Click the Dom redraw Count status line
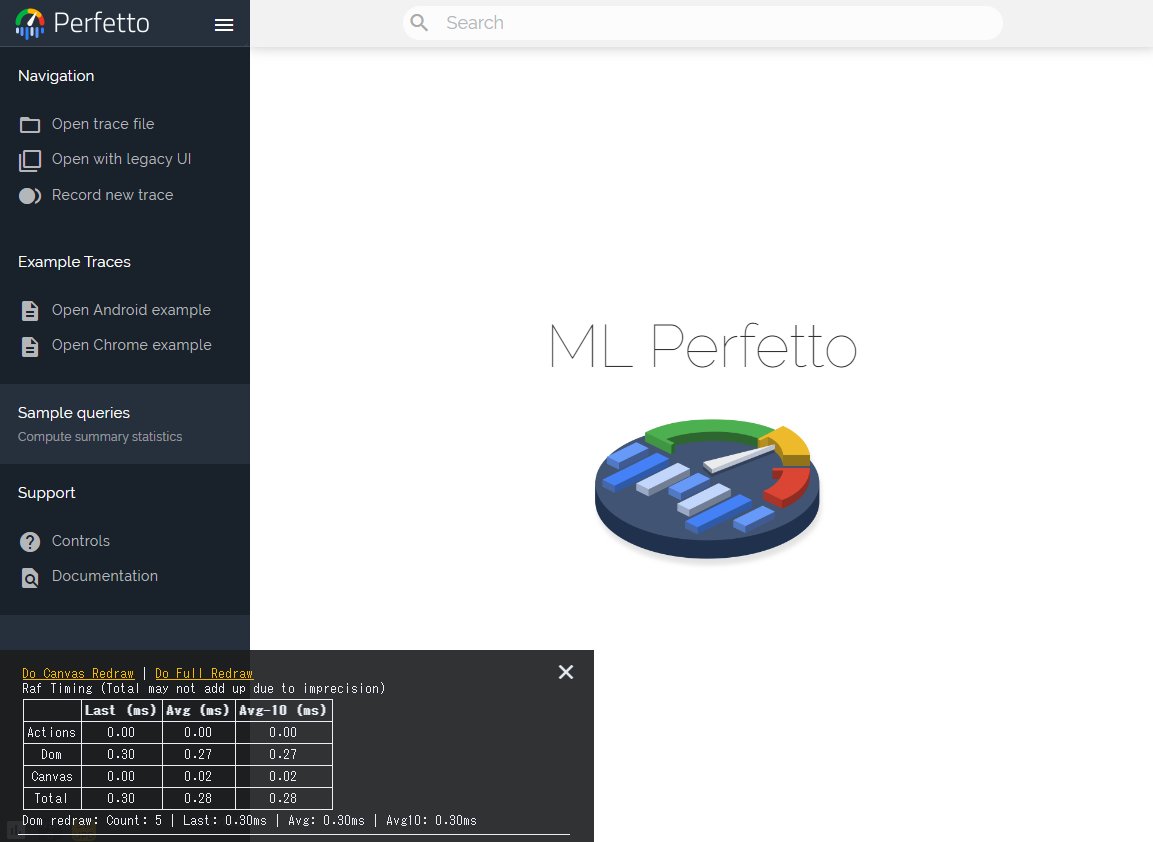Image resolution: width=1153 pixels, height=842 pixels. coord(249,821)
